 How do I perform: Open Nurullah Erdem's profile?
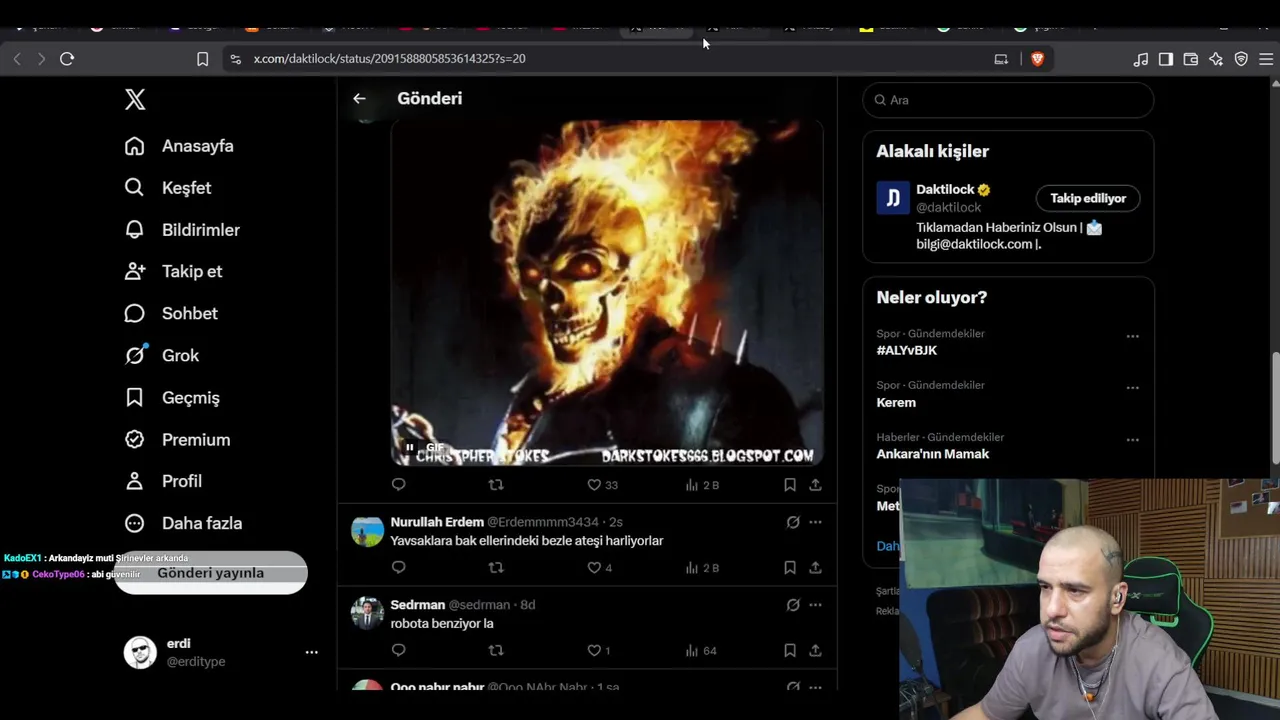(x=437, y=522)
